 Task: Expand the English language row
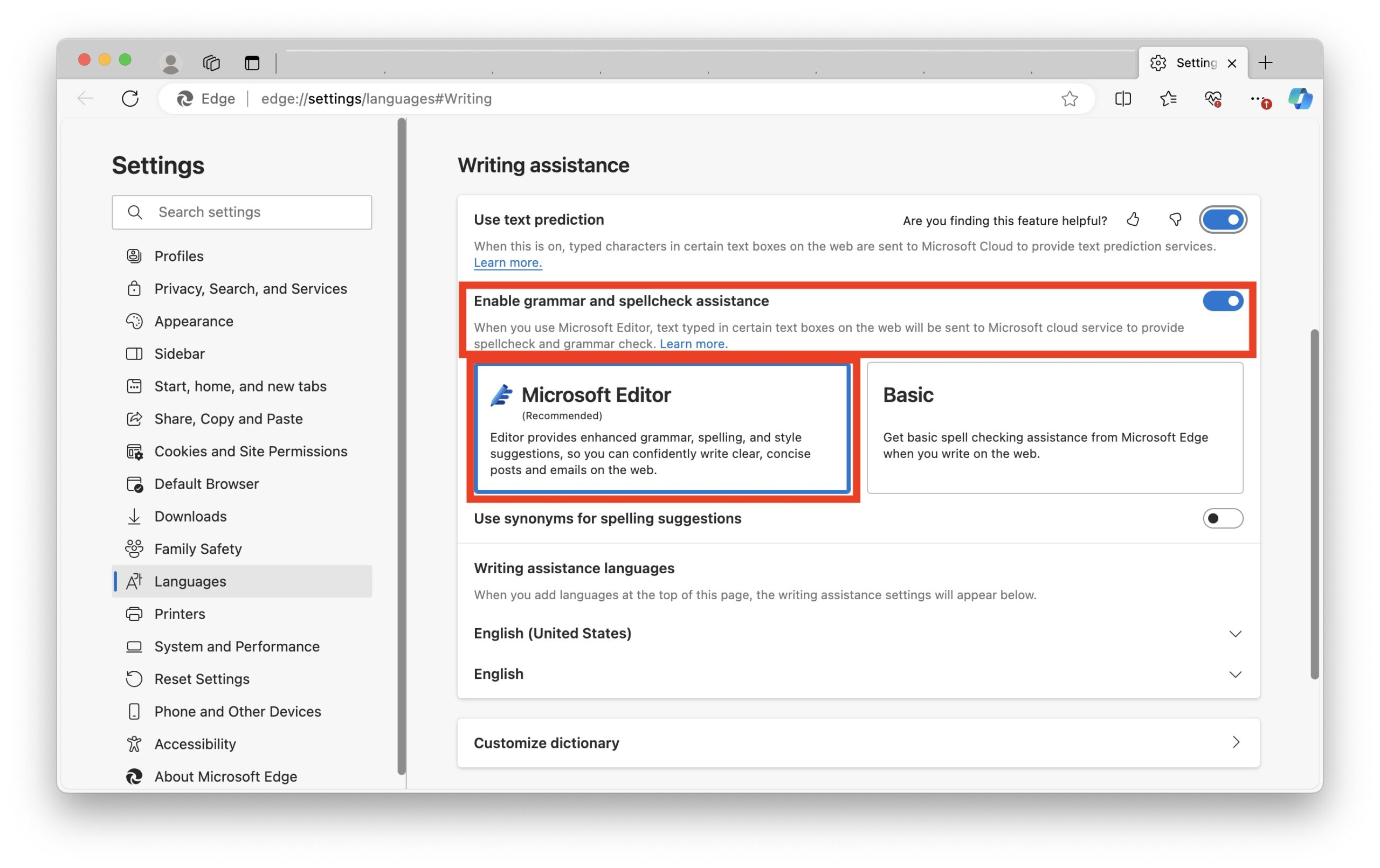coord(1235,675)
